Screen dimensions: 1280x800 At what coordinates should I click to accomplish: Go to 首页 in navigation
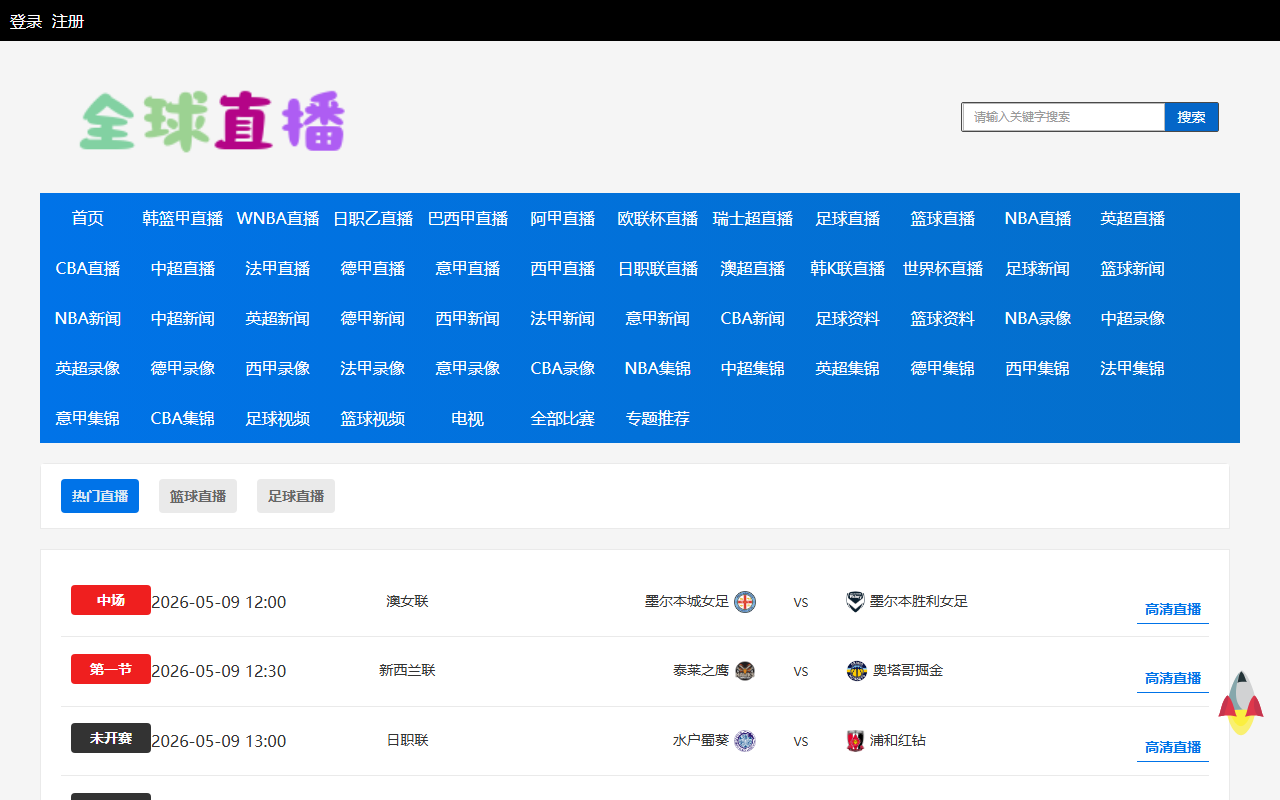point(88,218)
